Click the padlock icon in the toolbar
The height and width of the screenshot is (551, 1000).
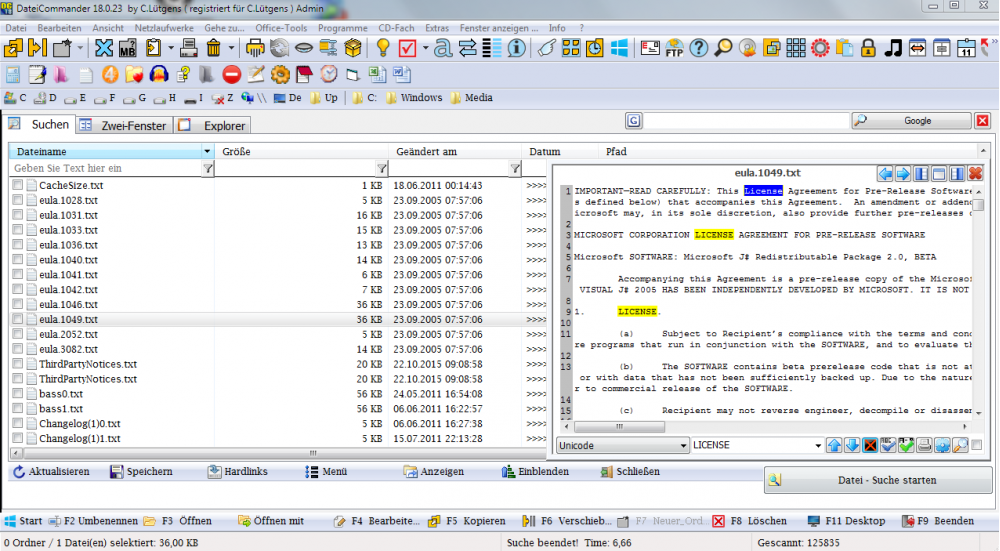(x=868, y=48)
